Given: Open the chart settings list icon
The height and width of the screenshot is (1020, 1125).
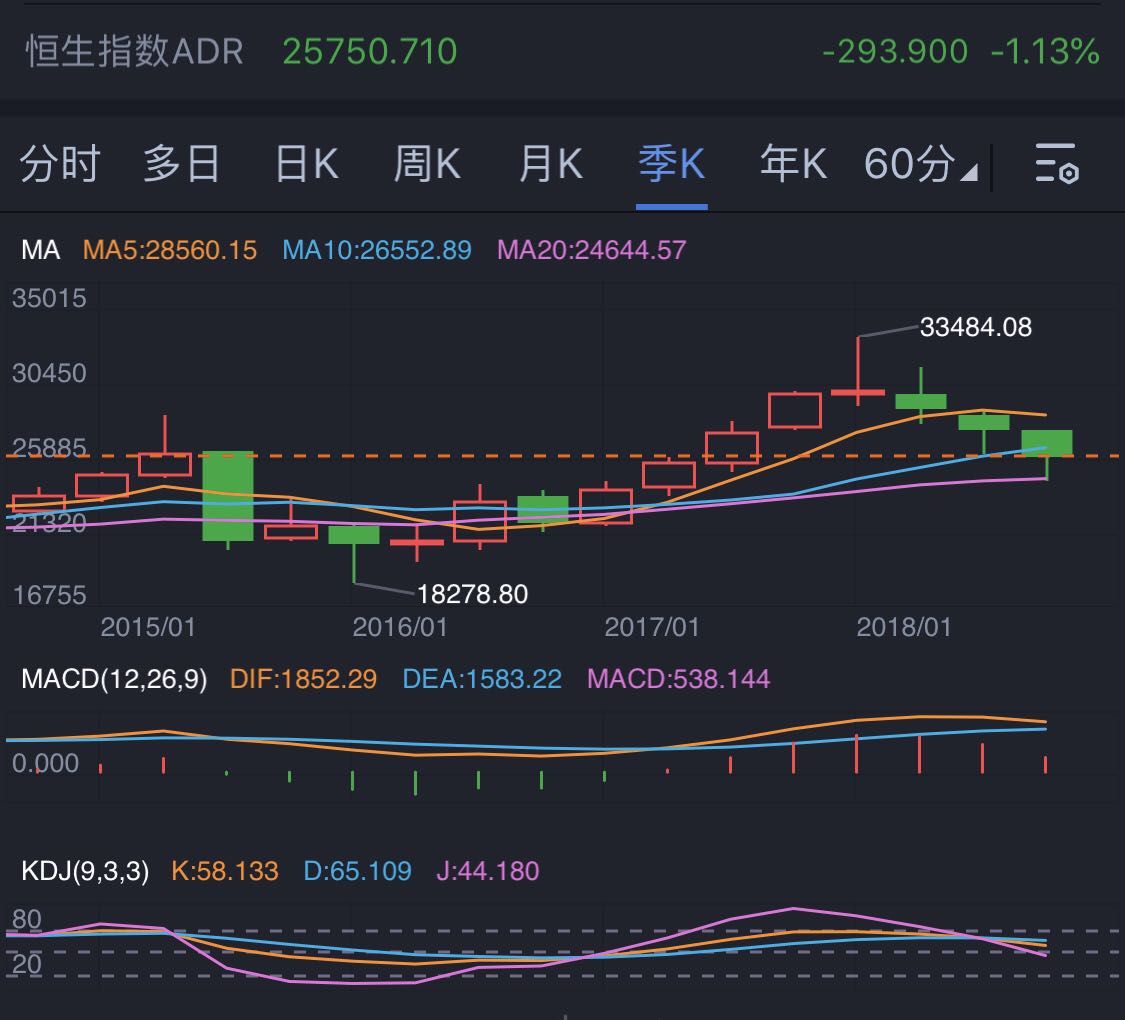Looking at the screenshot, I should [x=1056, y=164].
